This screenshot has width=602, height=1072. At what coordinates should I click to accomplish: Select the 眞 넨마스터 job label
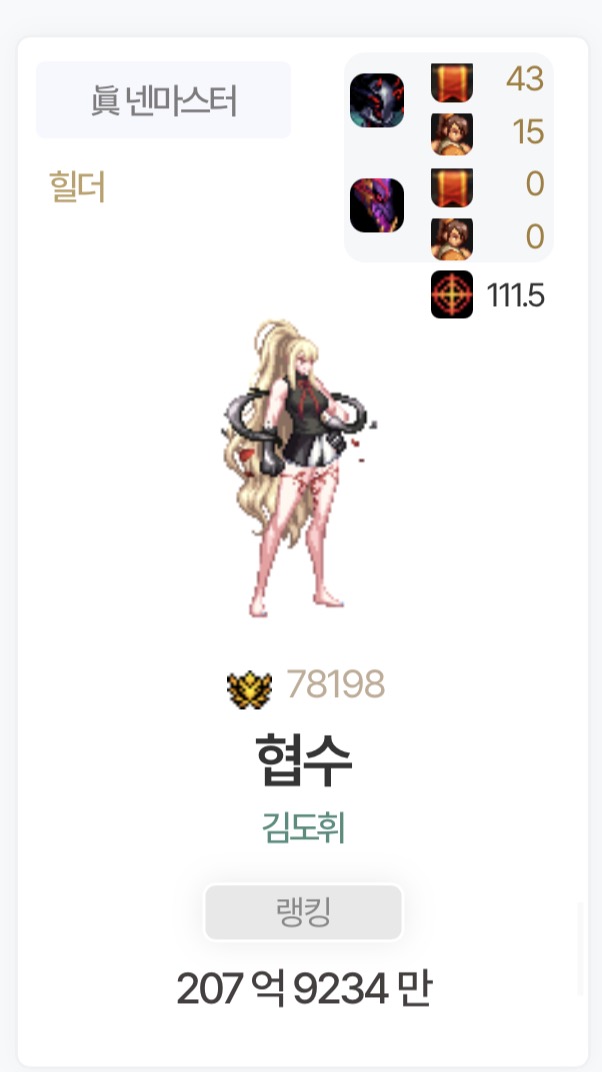pos(163,100)
